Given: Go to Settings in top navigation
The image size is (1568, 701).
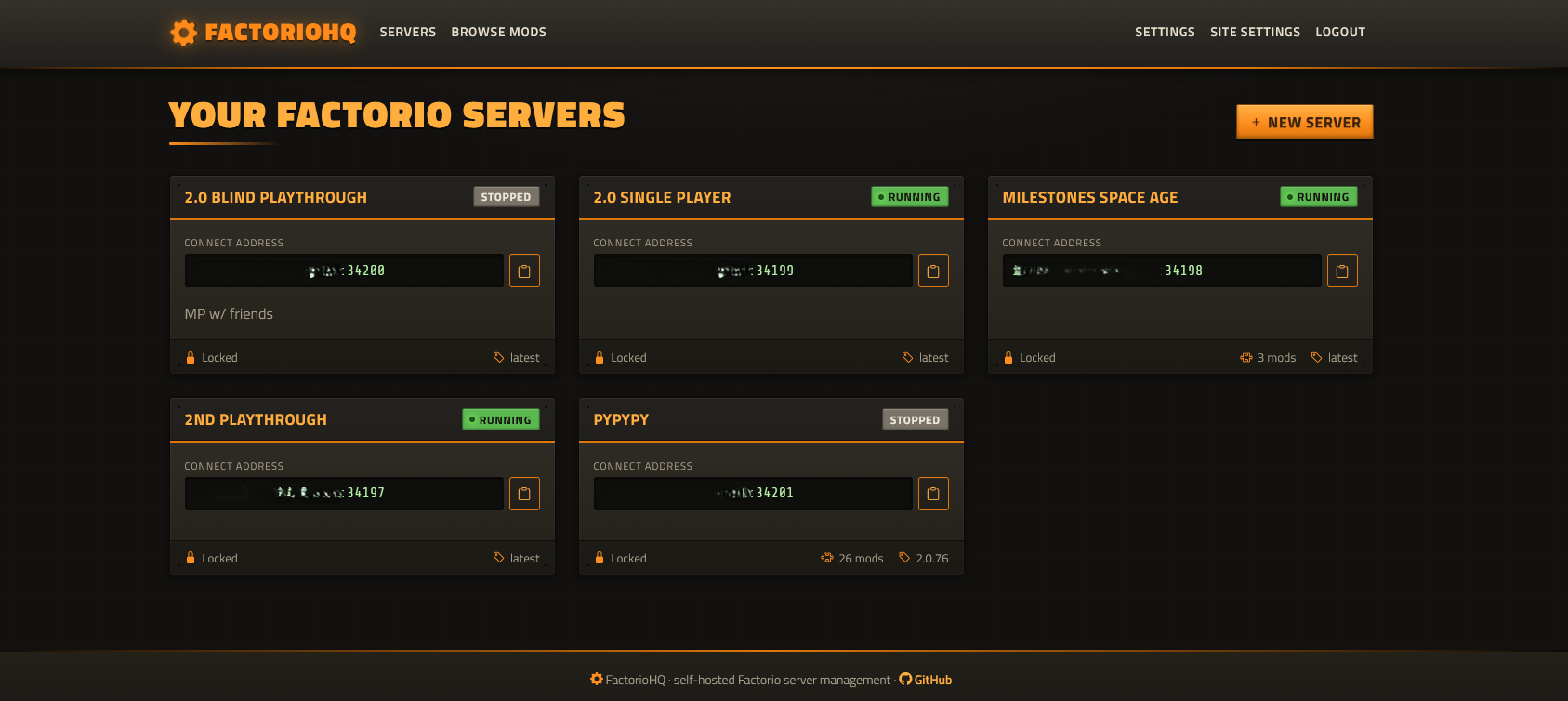Looking at the screenshot, I should point(1165,32).
